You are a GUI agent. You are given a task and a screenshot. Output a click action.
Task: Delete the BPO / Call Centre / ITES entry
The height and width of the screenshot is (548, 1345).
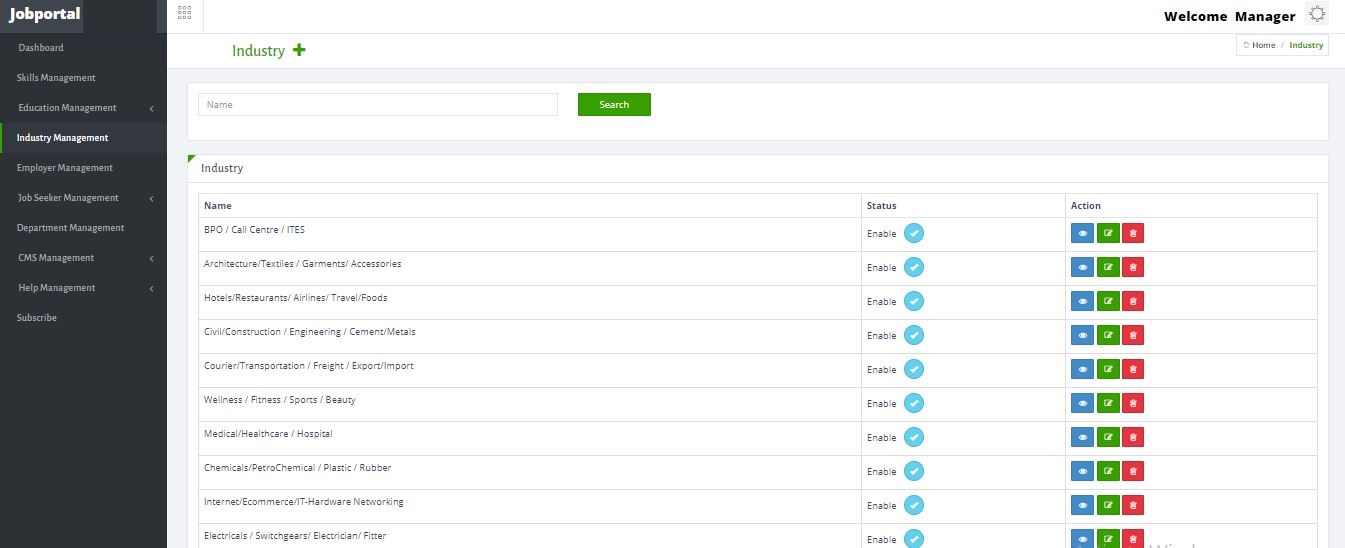pyautogui.click(x=1133, y=233)
